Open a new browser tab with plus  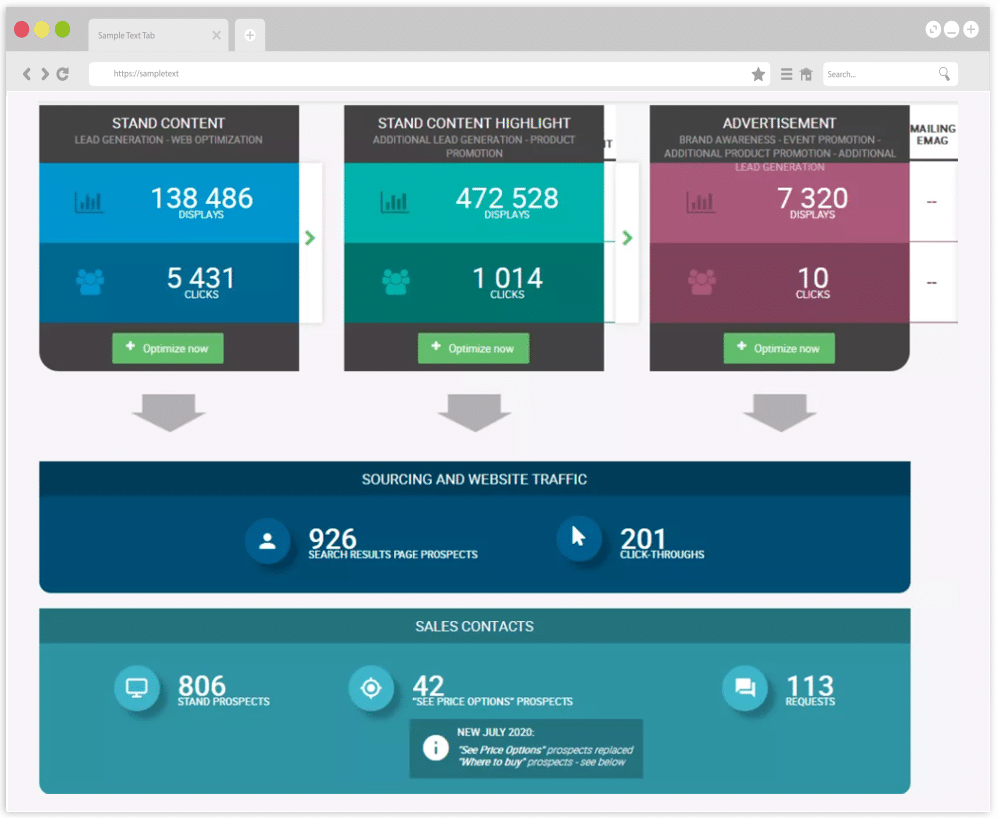pyautogui.click(x=250, y=35)
